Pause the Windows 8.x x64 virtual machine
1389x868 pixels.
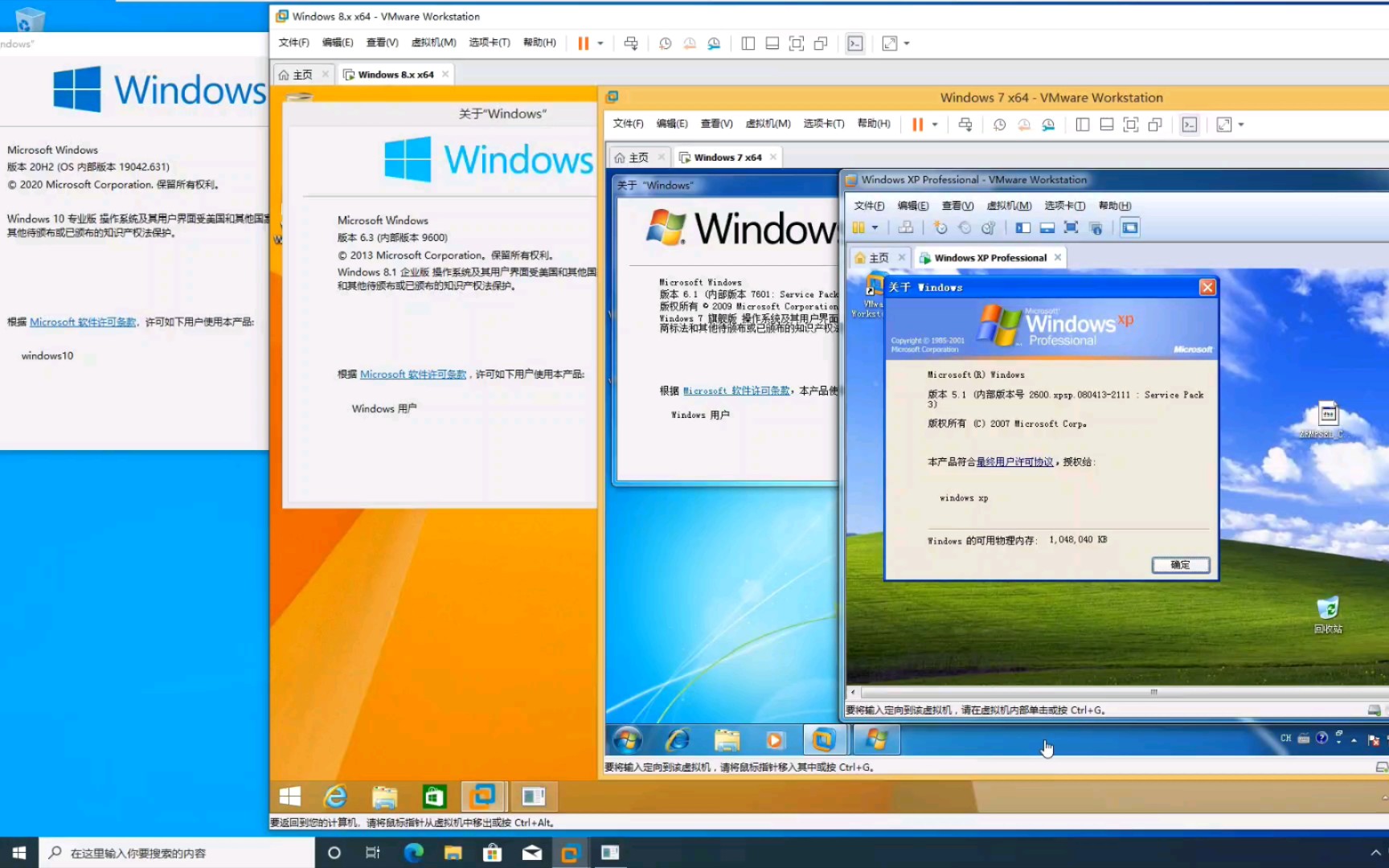[x=584, y=43]
